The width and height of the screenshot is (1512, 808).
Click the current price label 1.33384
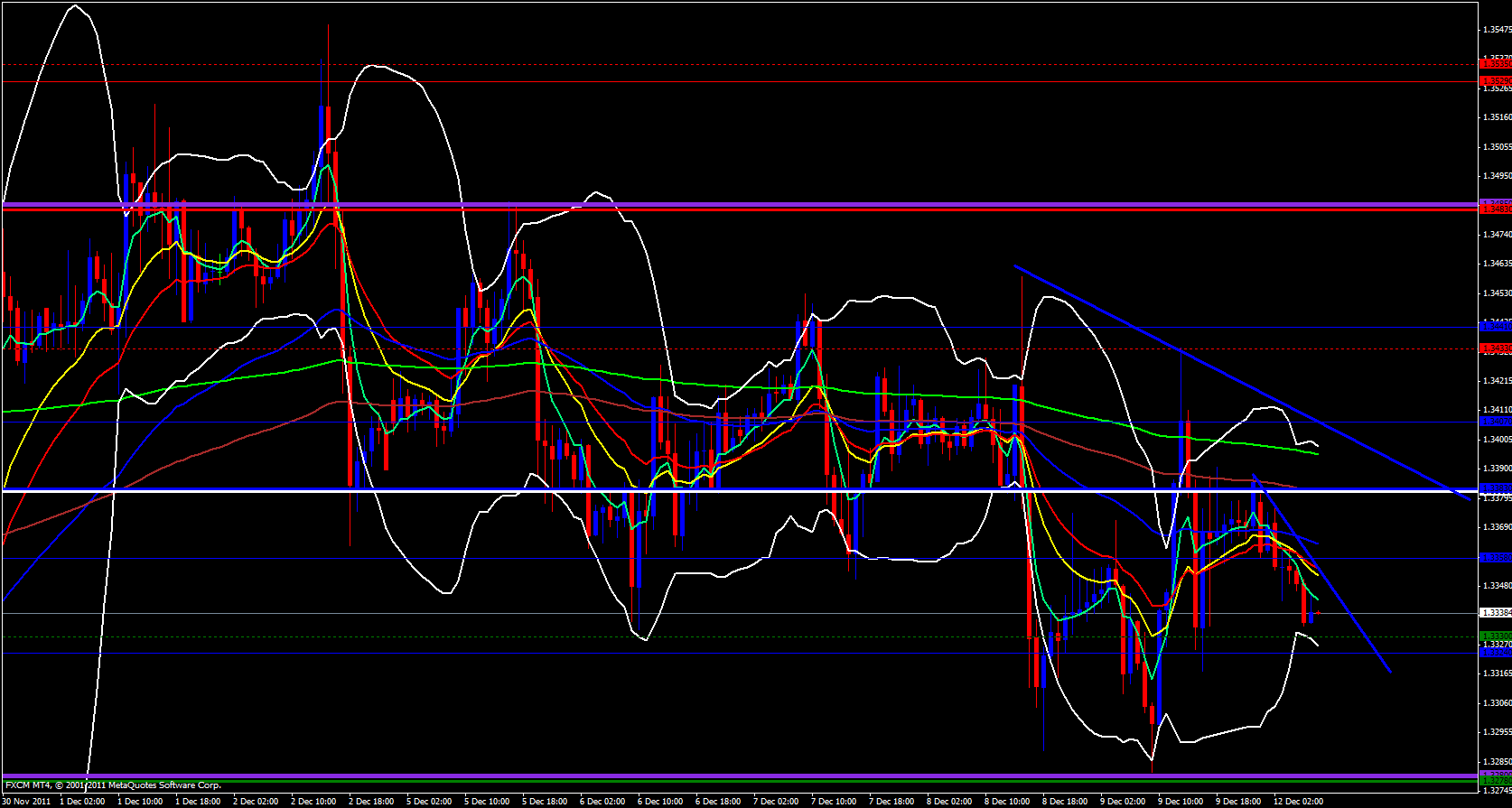click(1495, 613)
